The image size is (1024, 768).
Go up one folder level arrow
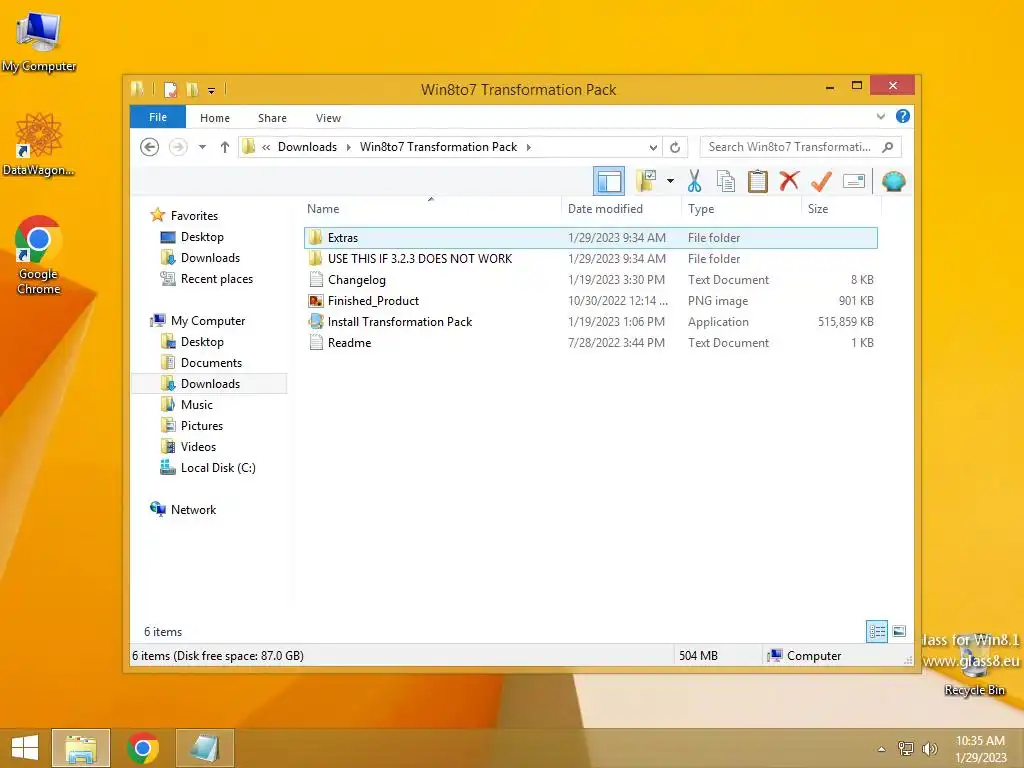coord(225,147)
